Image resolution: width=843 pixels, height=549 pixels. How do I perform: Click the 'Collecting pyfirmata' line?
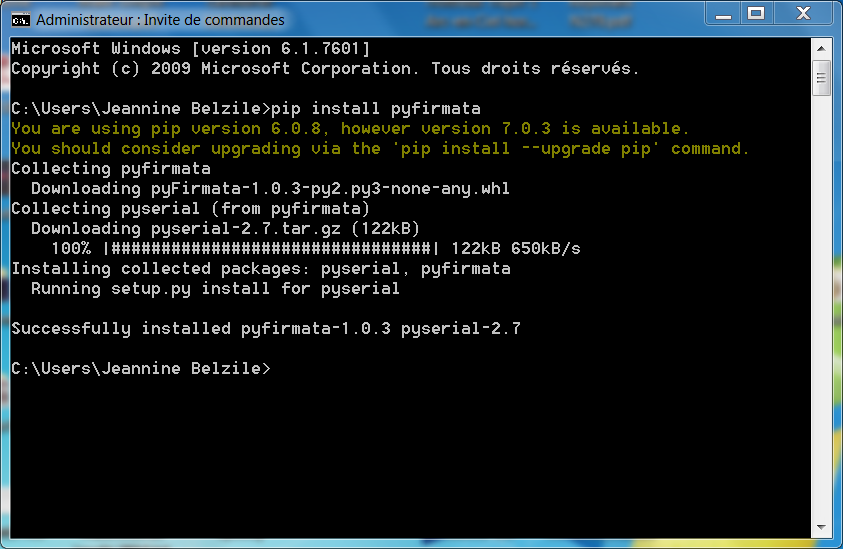tap(111, 169)
